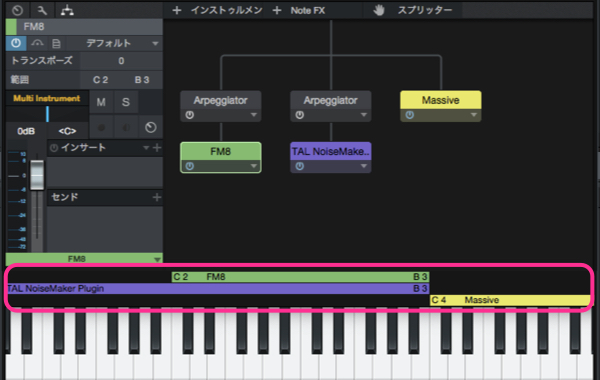Select the purple TAL NoiseMaker Plugin range bar

(x=218, y=288)
